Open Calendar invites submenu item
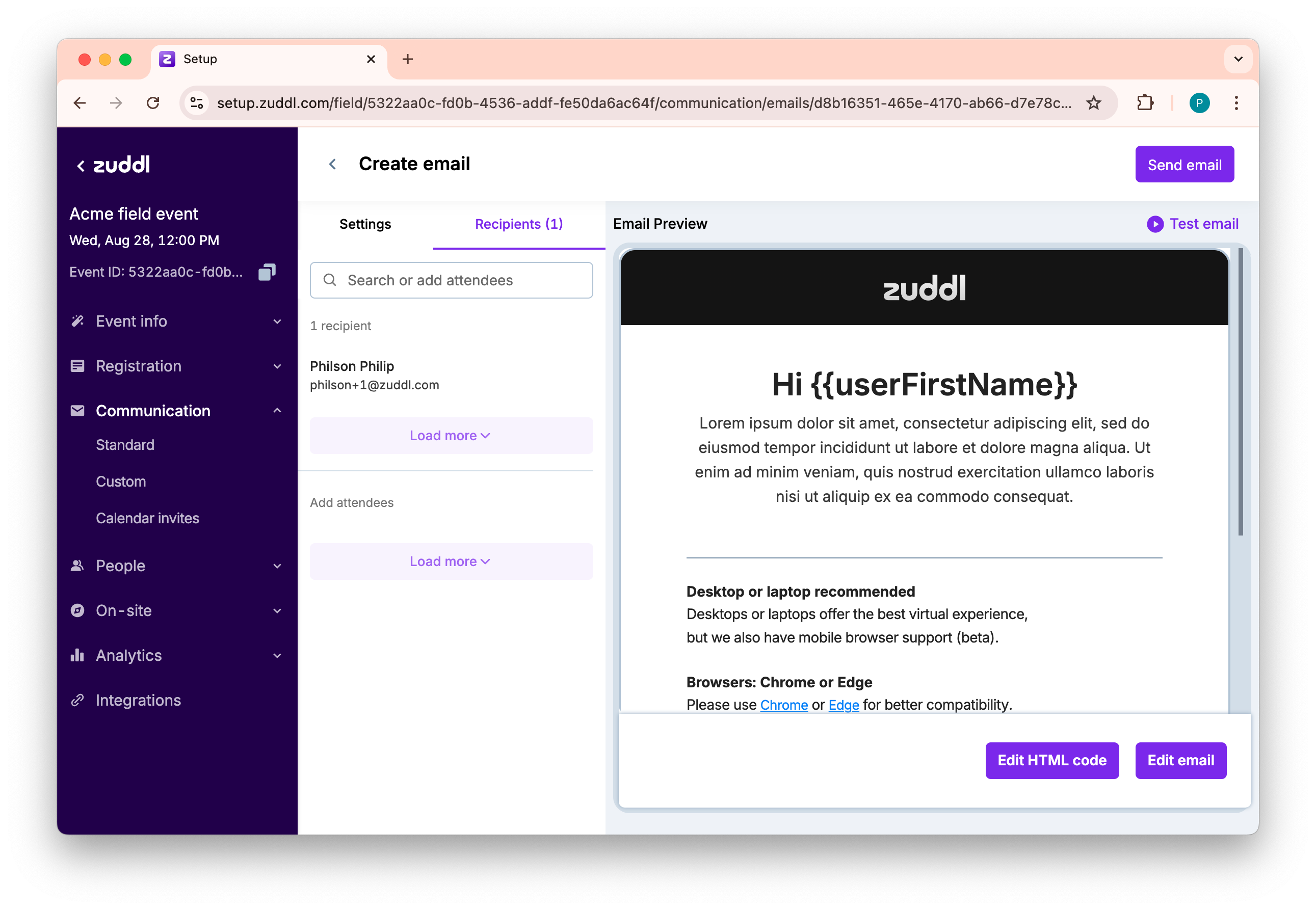Image resolution: width=1316 pixels, height=910 pixels. tap(147, 518)
